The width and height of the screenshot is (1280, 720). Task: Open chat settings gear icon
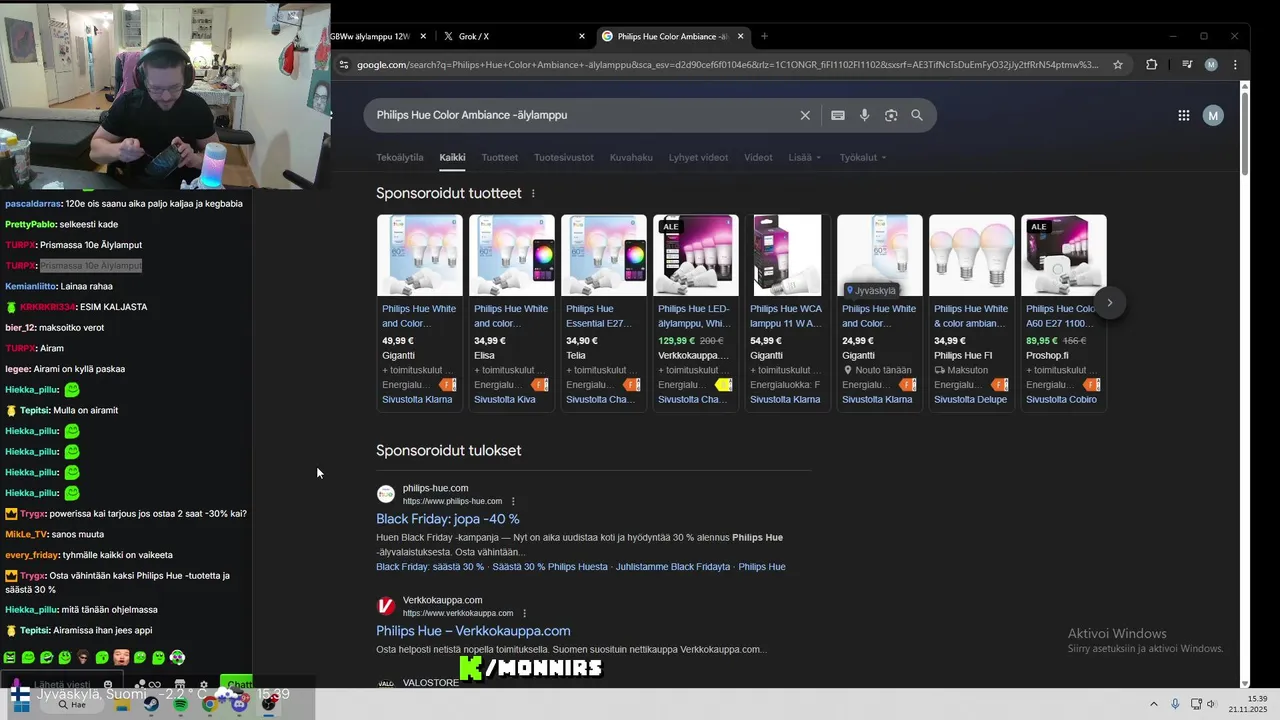tap(204, 685)
